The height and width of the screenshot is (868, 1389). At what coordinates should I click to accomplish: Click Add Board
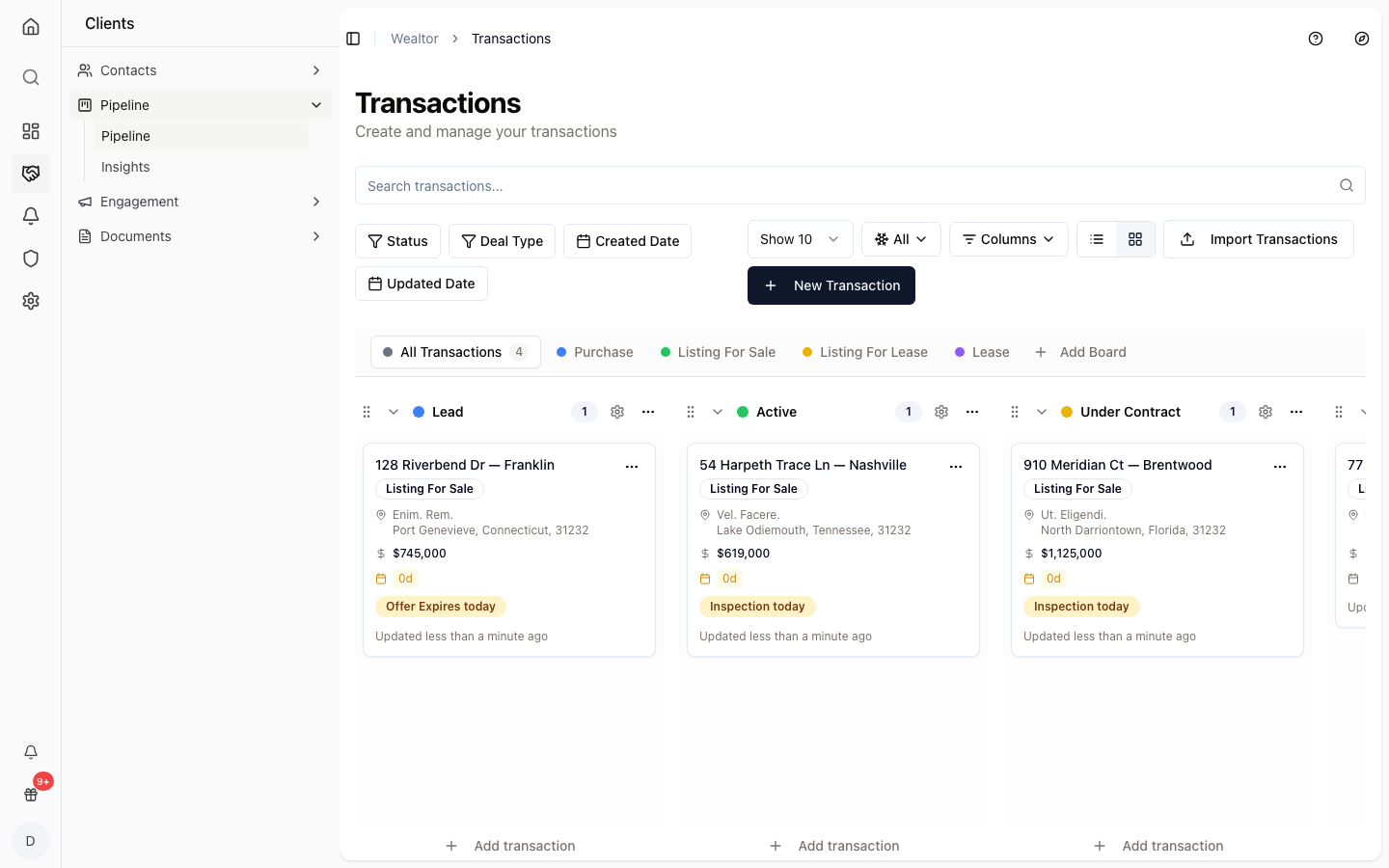[1080, 352]
